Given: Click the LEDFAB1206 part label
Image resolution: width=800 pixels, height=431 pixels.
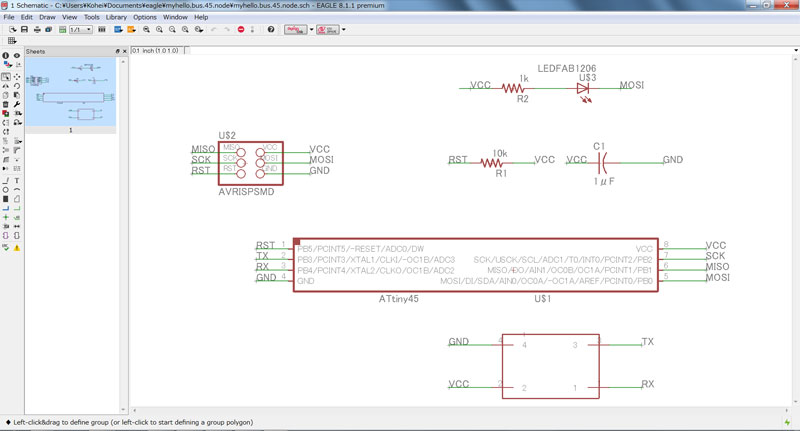Looking at the screenshot, I should point(567,68).
